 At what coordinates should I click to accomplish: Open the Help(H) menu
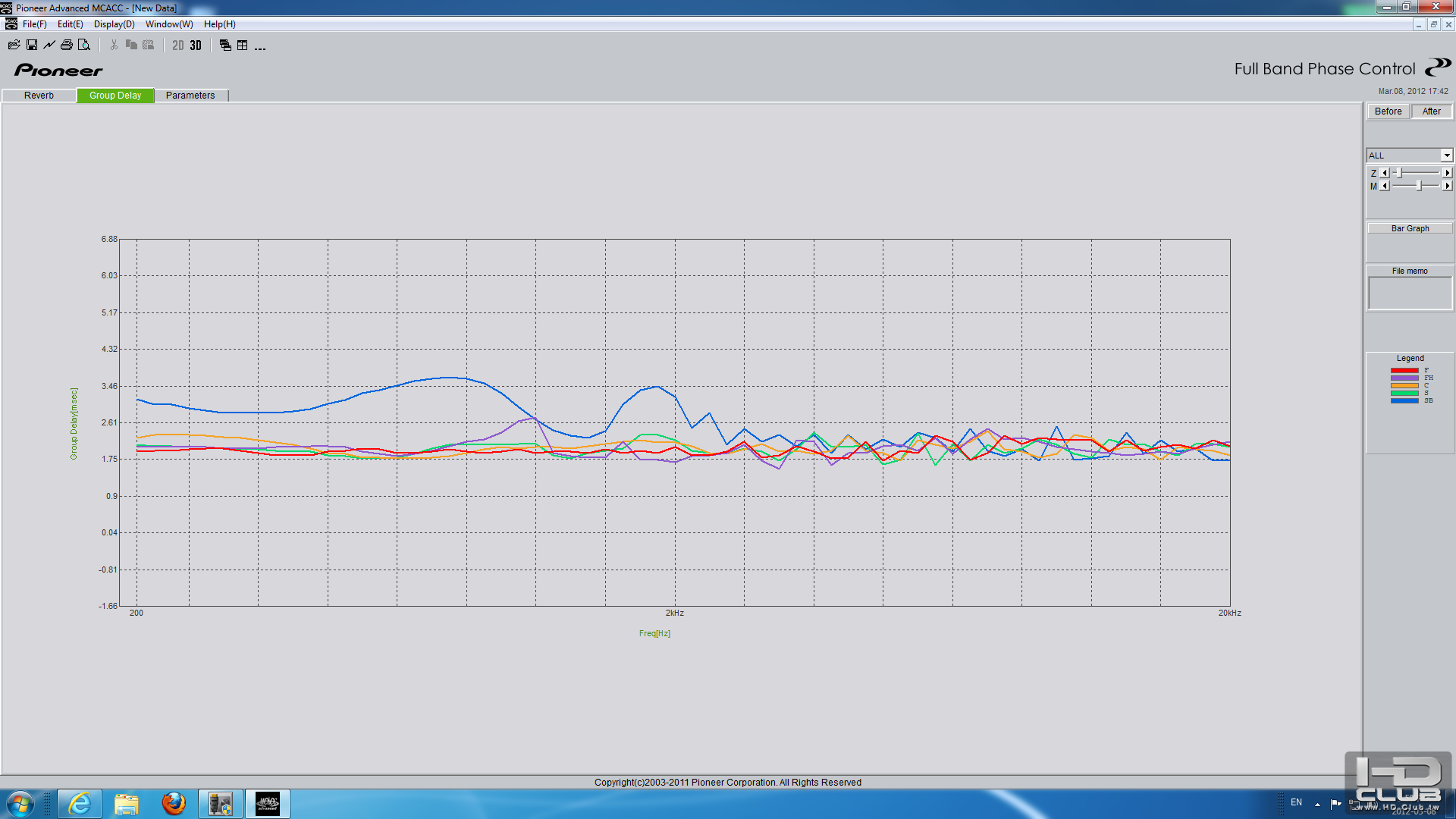pyautogui.click(x=220, y=24)
